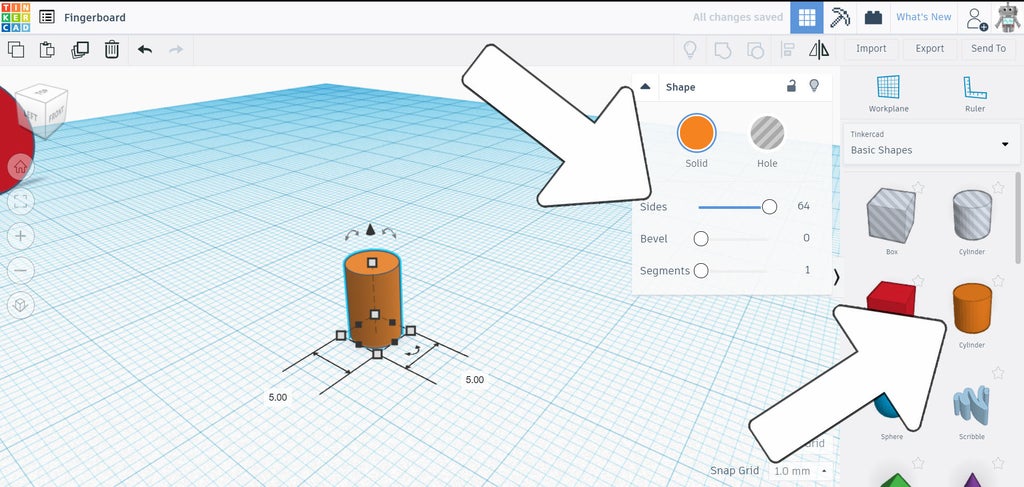Set shape to Solid orange swatch

tap(697, 133)
